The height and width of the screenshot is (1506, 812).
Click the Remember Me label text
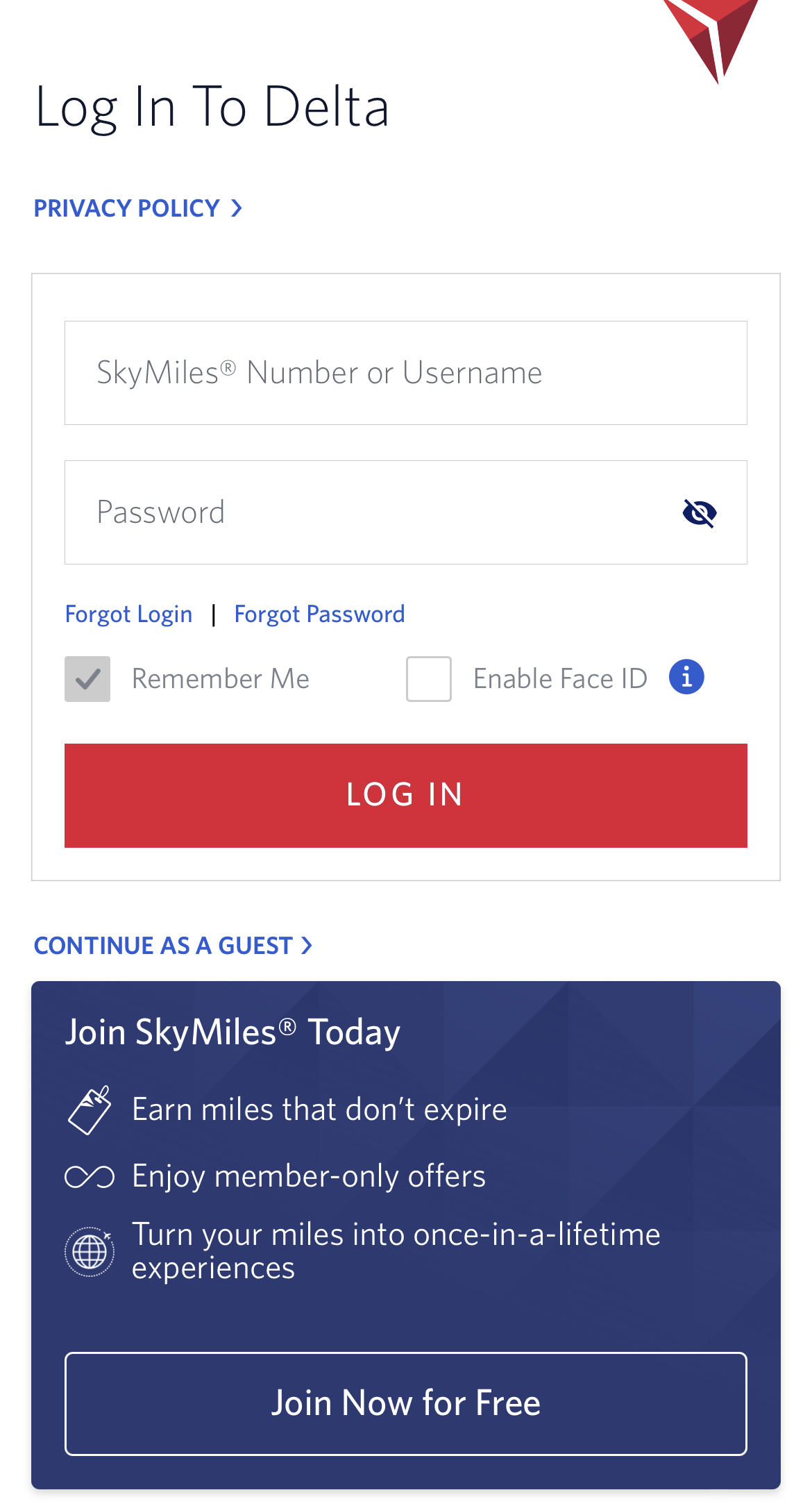pos(221,678)
